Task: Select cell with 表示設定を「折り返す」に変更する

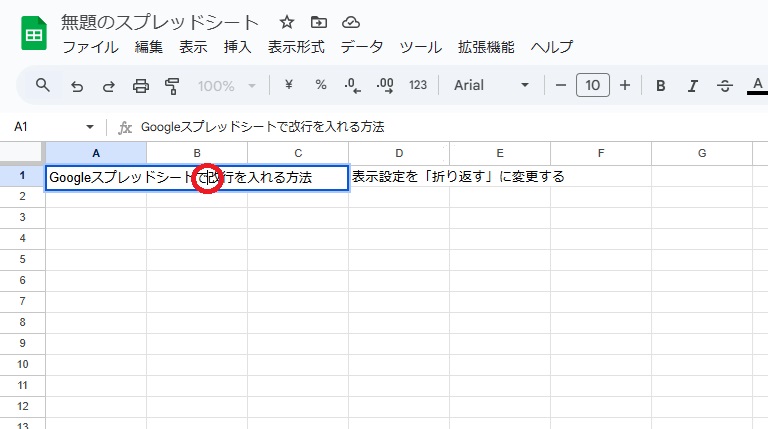Action: click(x=399, y=176)
